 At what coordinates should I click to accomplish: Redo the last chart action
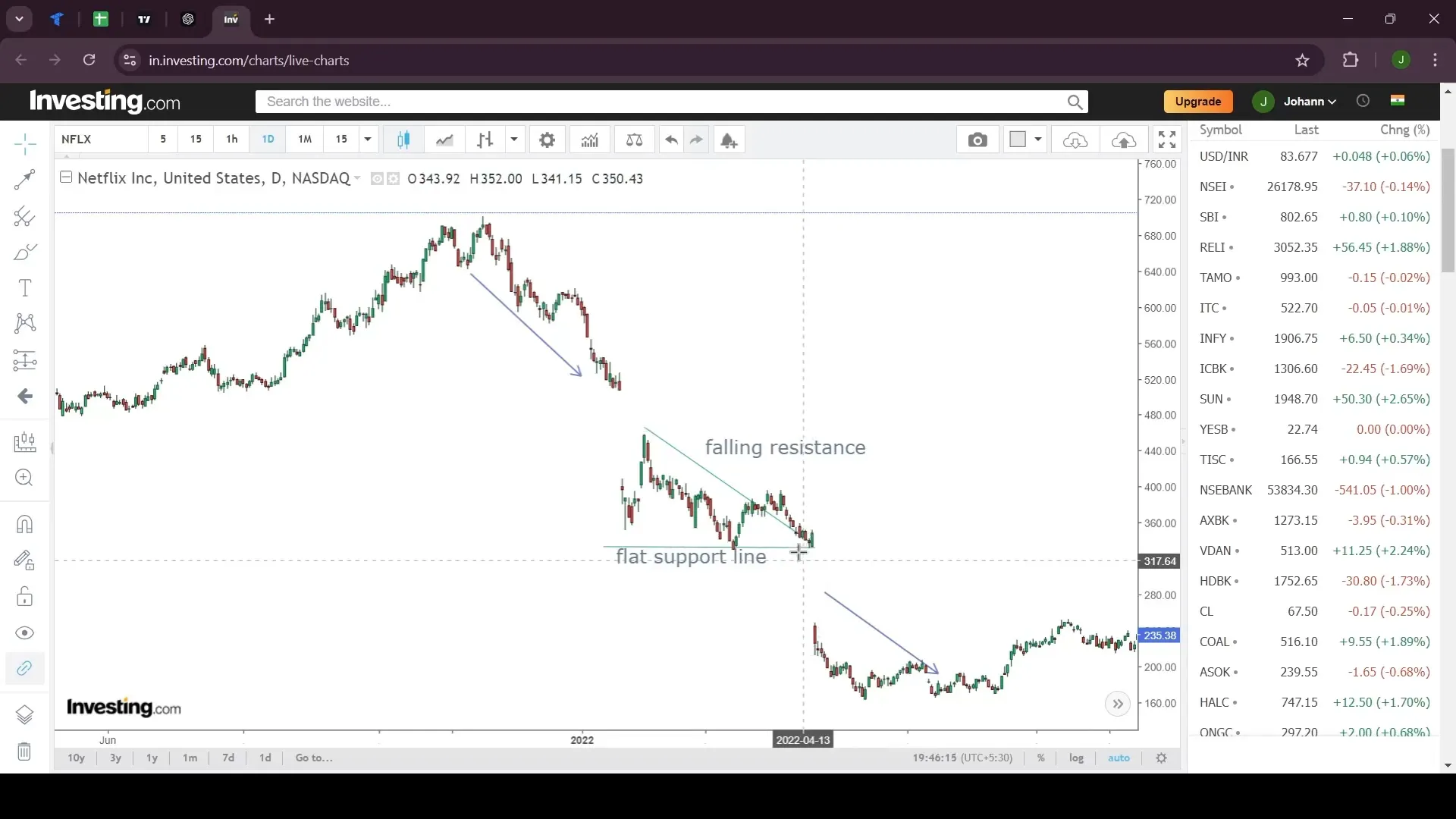click(x=696, y=140)
